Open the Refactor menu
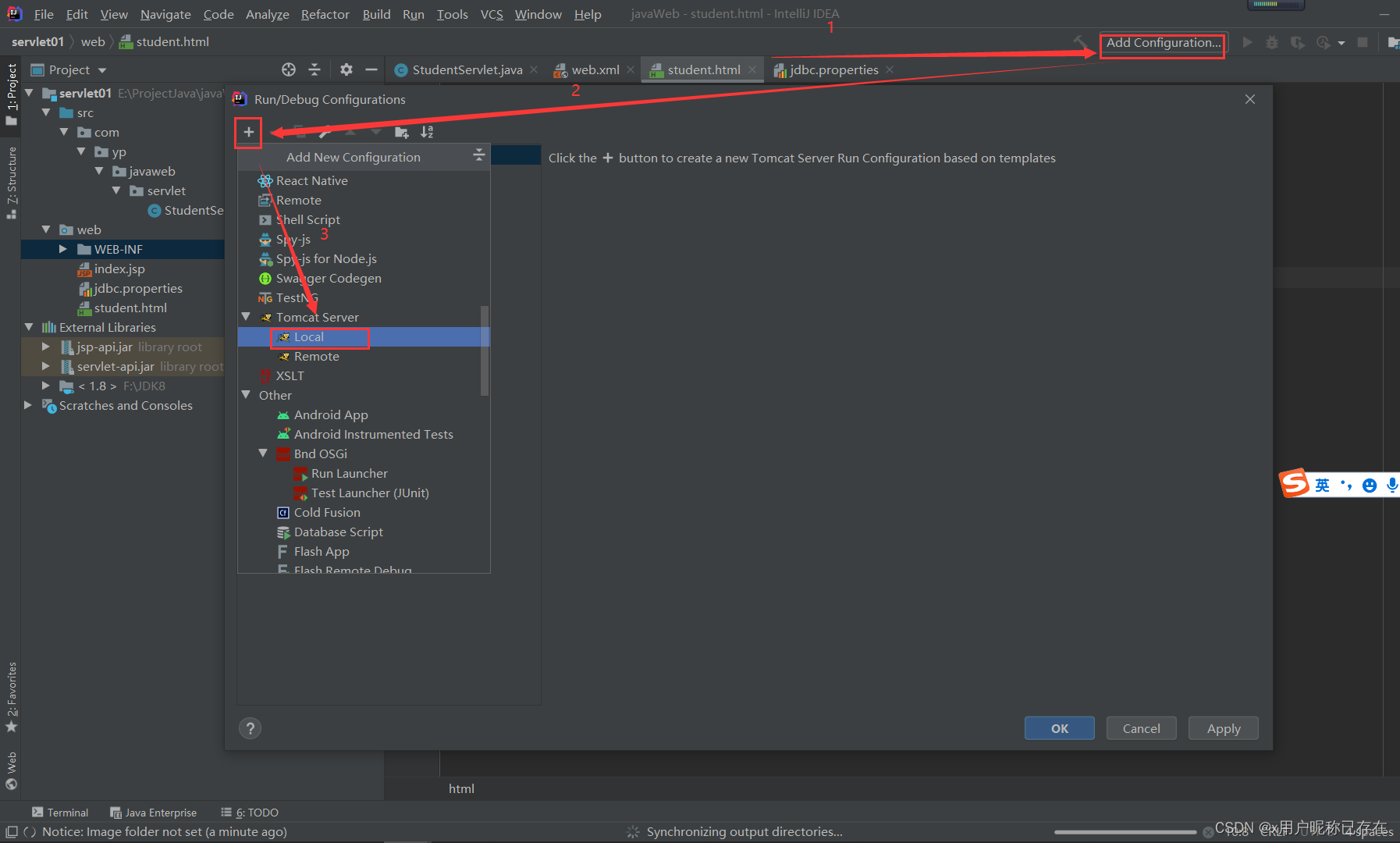 coord(325,14)
